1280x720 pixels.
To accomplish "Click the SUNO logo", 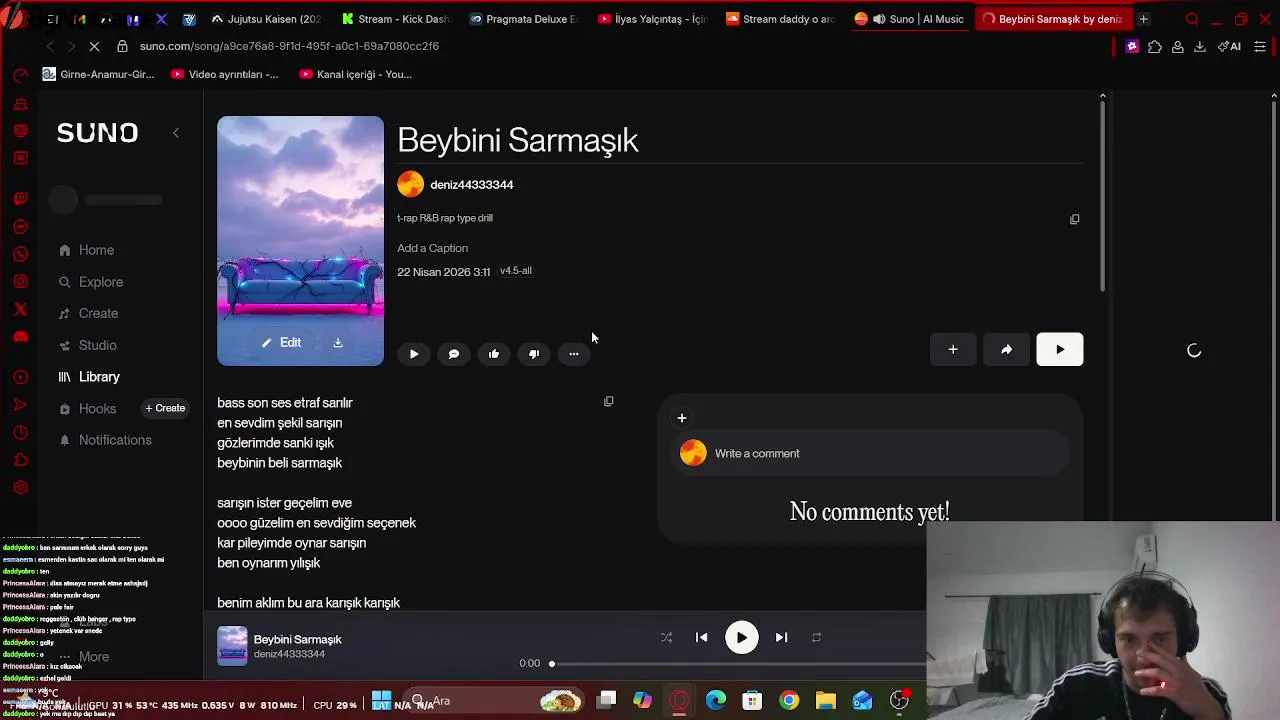I will 97,133.
